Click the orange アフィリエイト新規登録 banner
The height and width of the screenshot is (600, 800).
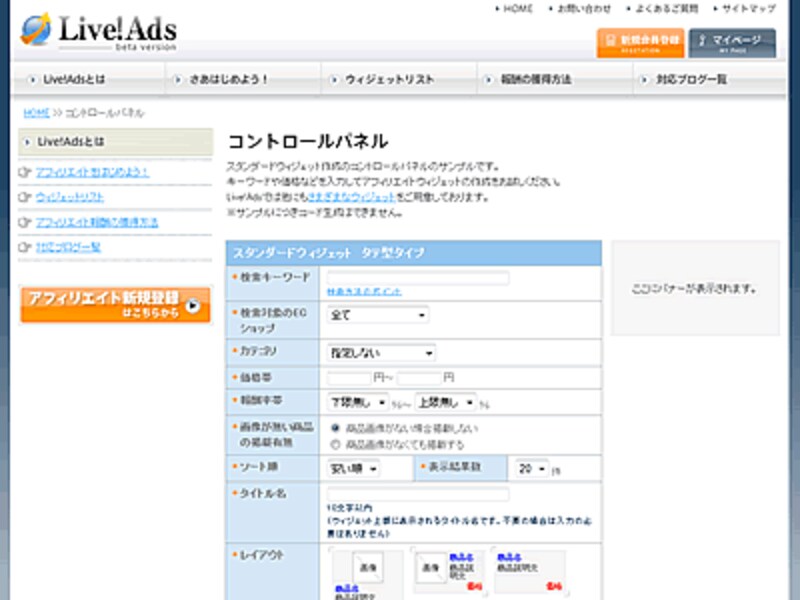[115, 305]
